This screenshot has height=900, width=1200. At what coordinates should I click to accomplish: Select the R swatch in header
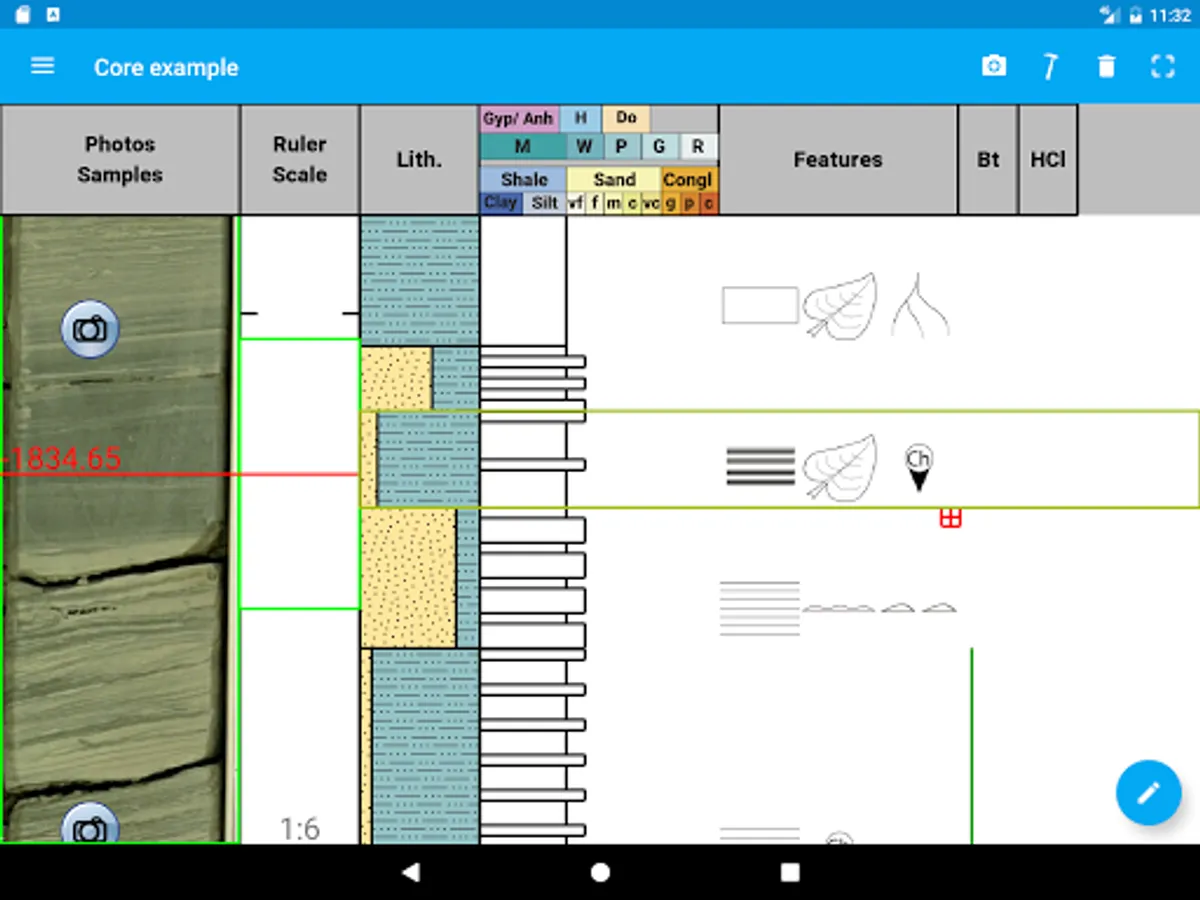coord(698,147)
